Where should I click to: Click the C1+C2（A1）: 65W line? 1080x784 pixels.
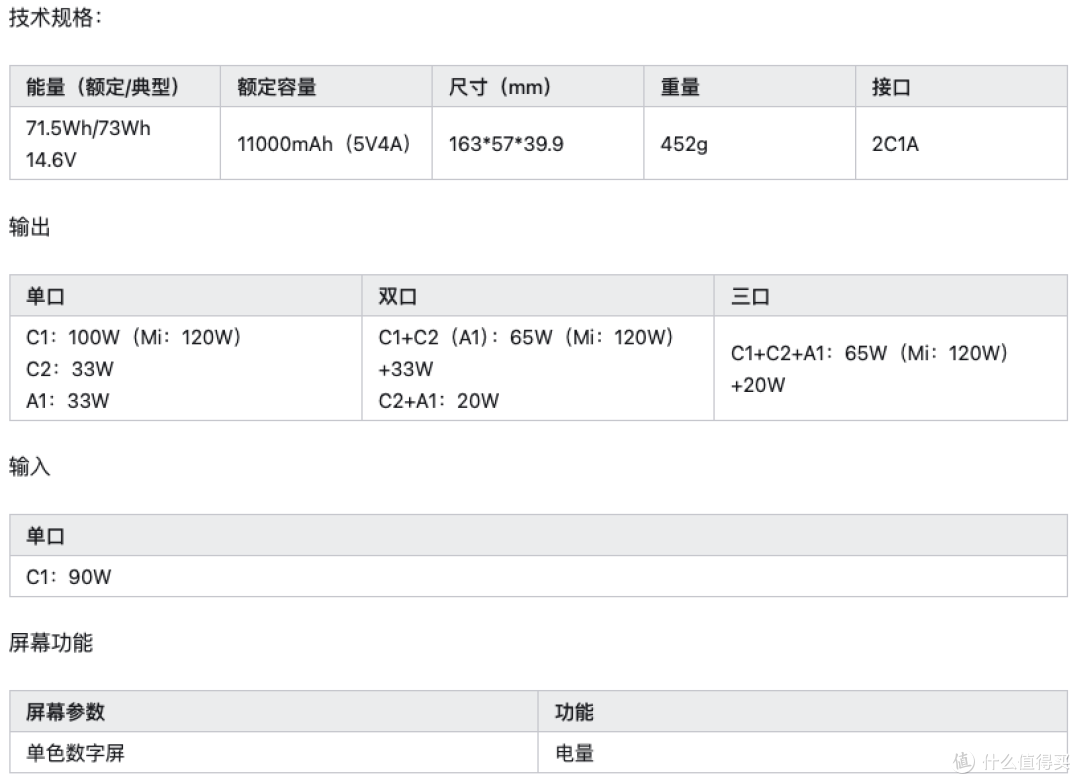pos(526,337)
